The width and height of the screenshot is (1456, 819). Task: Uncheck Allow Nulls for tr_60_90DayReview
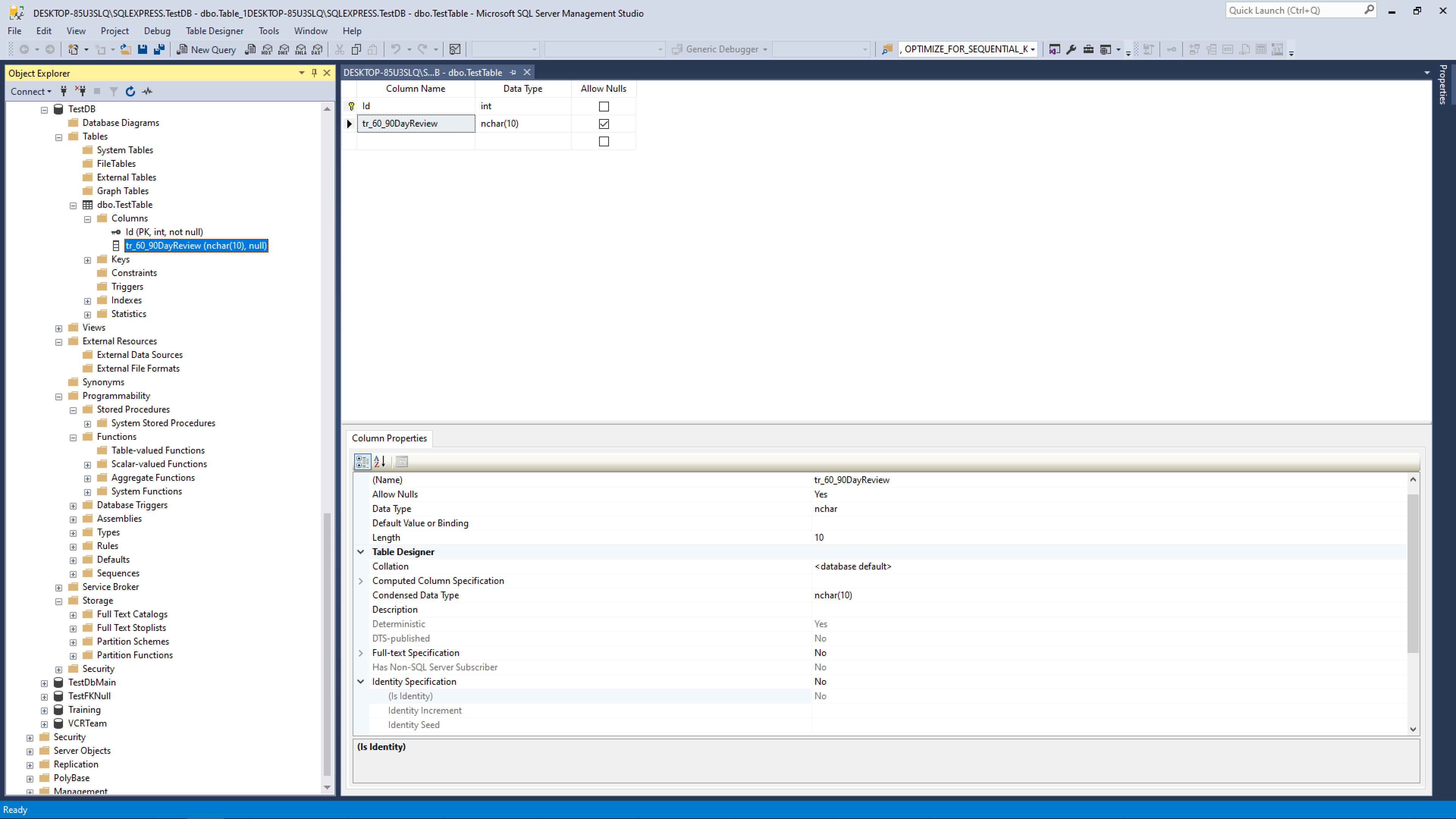click(604, 124)
